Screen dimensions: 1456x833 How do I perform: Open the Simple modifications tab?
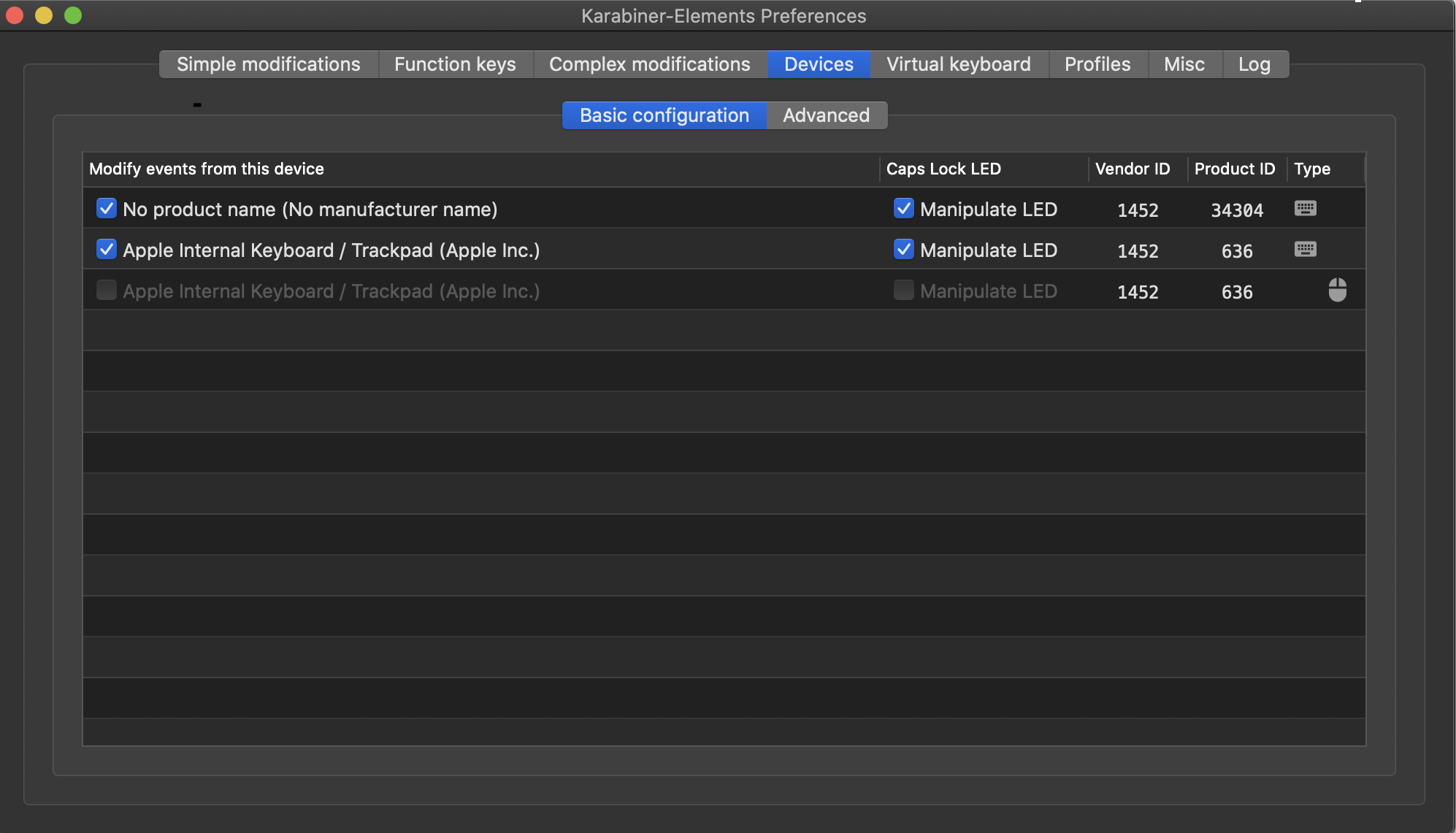268,64
